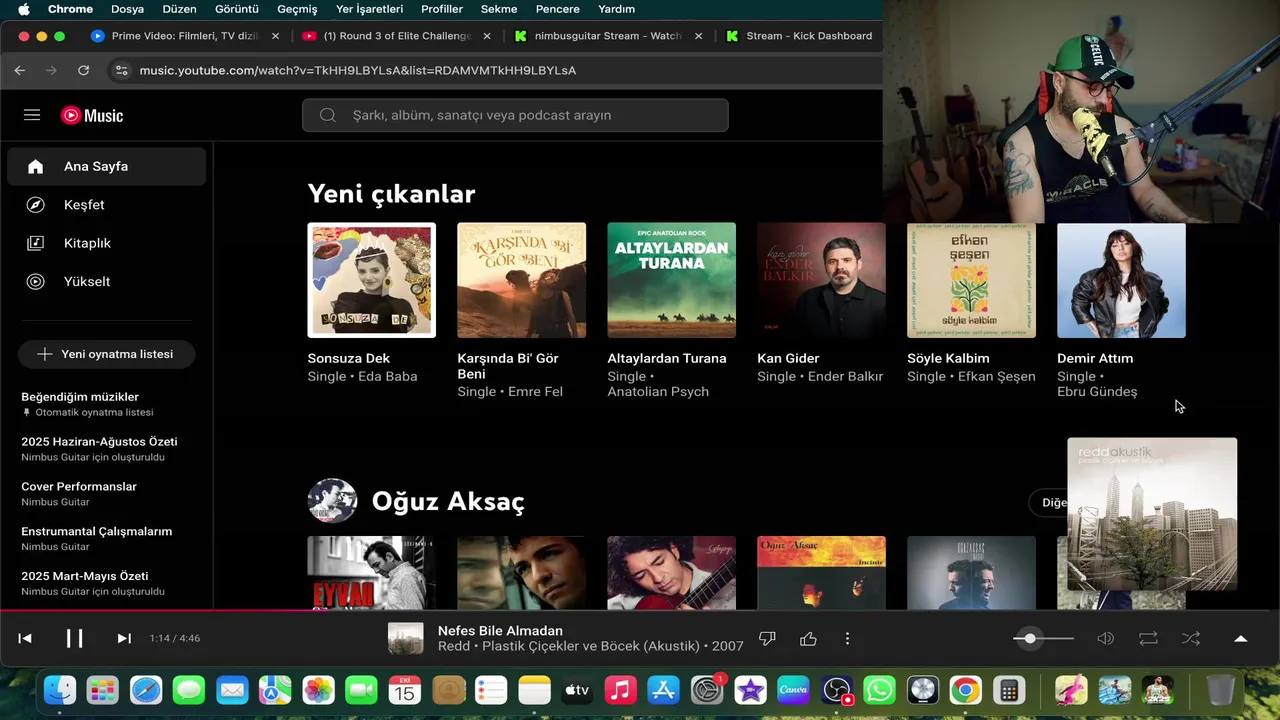The height and width of the screenshot is (720, 1280).
Task: Open Calculator from the Dock
Action: click(x=1008, y=690)
